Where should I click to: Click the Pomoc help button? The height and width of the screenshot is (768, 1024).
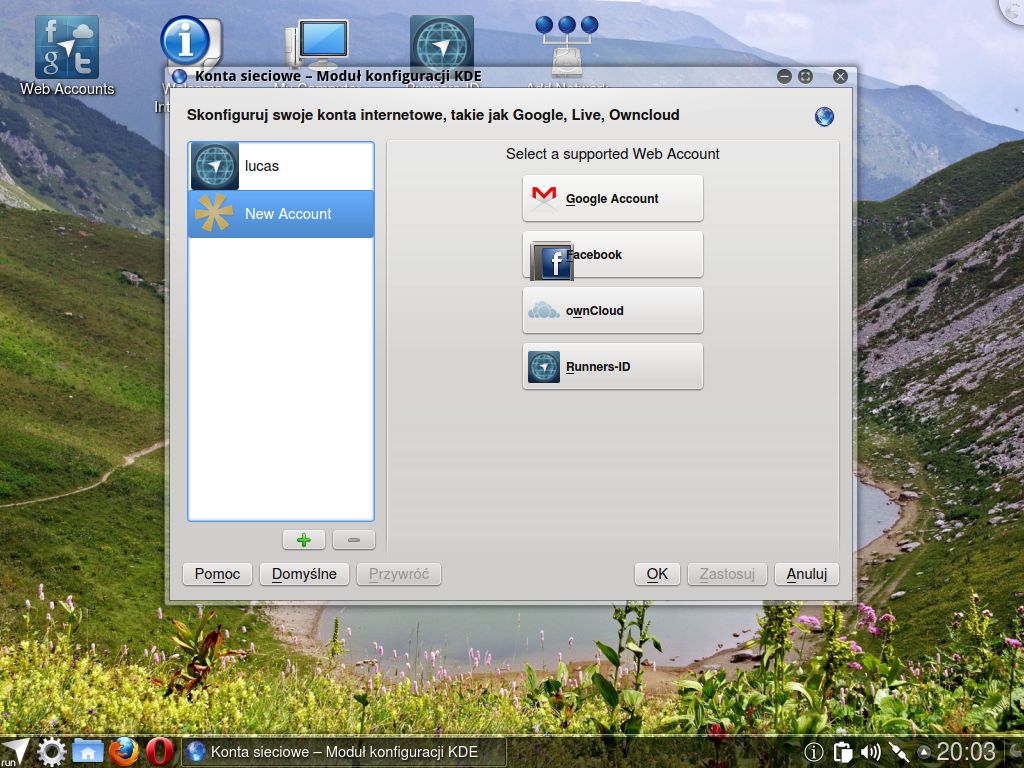coord(217,574)
